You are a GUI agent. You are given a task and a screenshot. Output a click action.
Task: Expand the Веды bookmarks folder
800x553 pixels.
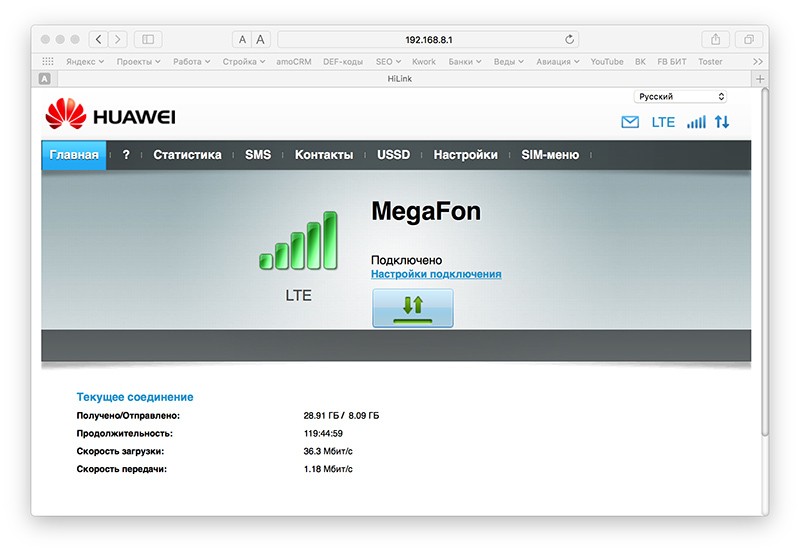[509, 61]
